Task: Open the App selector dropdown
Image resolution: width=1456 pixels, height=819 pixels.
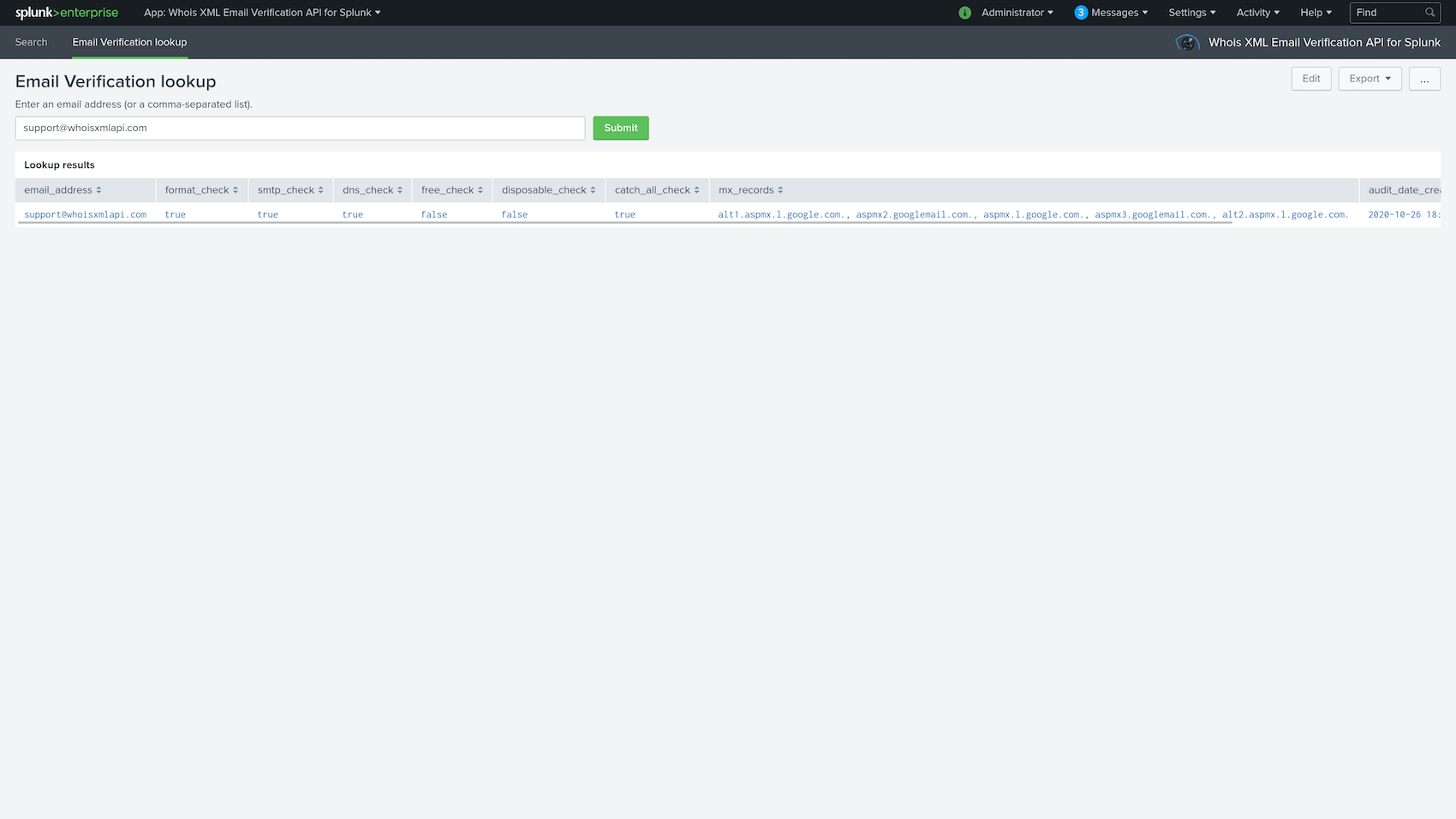Action: click(x=262, y=13)
